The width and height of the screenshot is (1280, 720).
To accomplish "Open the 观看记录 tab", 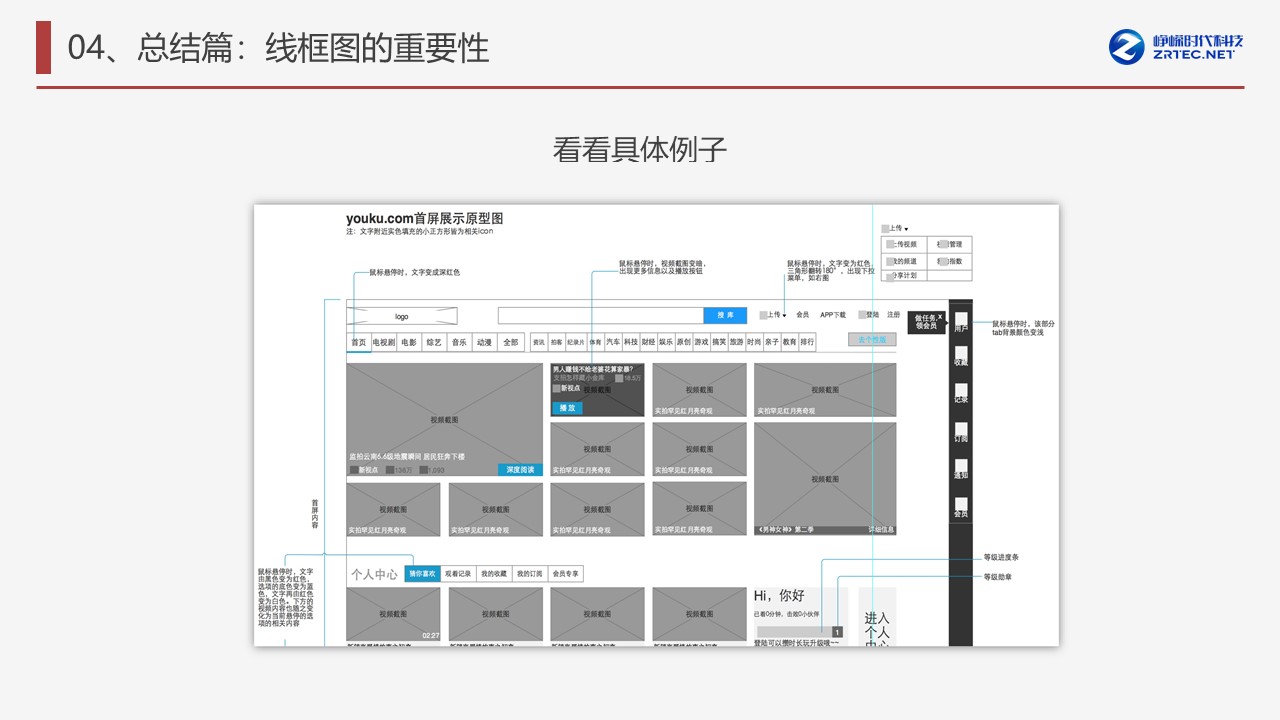I will pyautogui.click(x=458, y=574).
